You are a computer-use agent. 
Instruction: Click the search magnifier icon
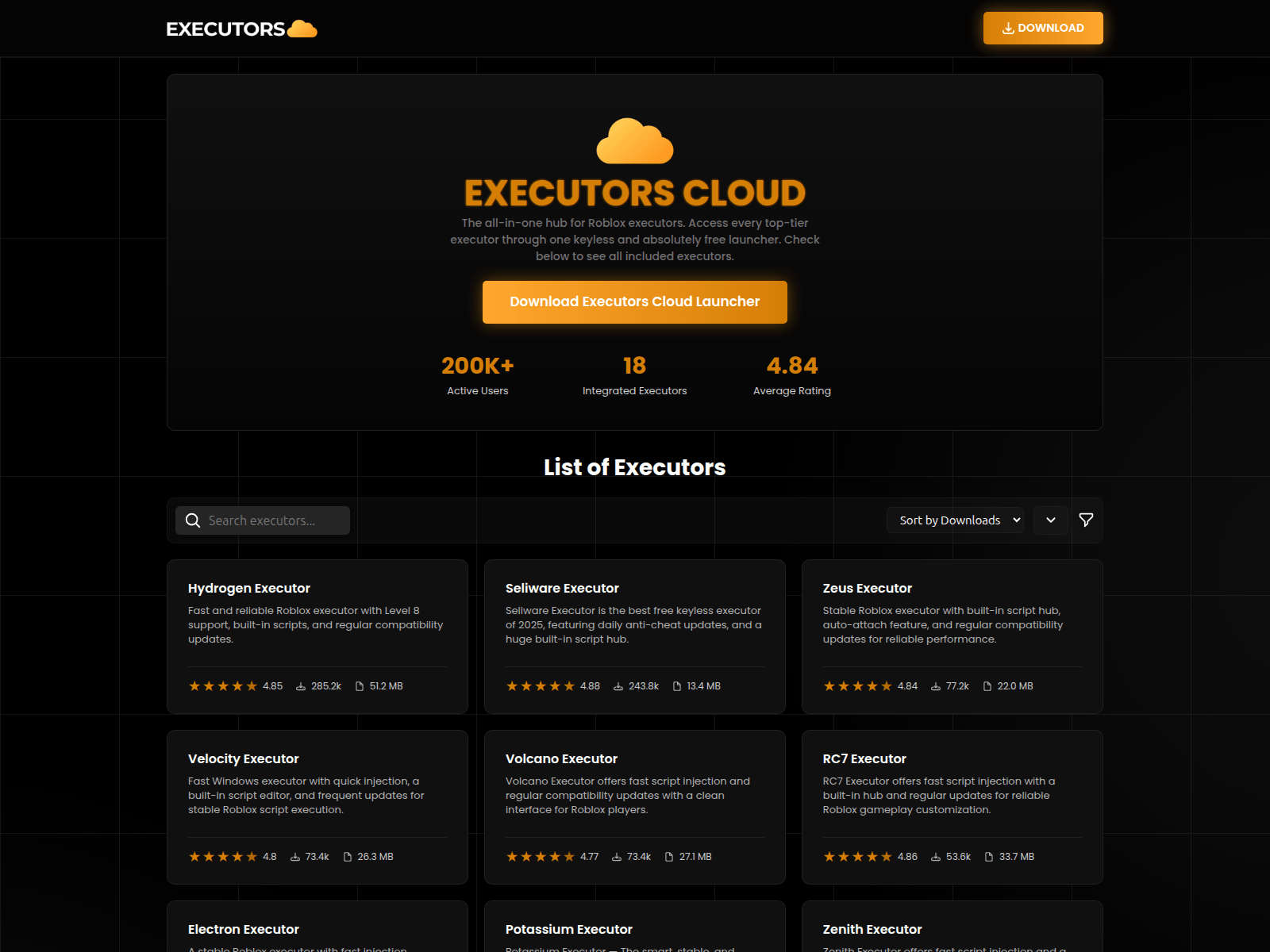193,520
